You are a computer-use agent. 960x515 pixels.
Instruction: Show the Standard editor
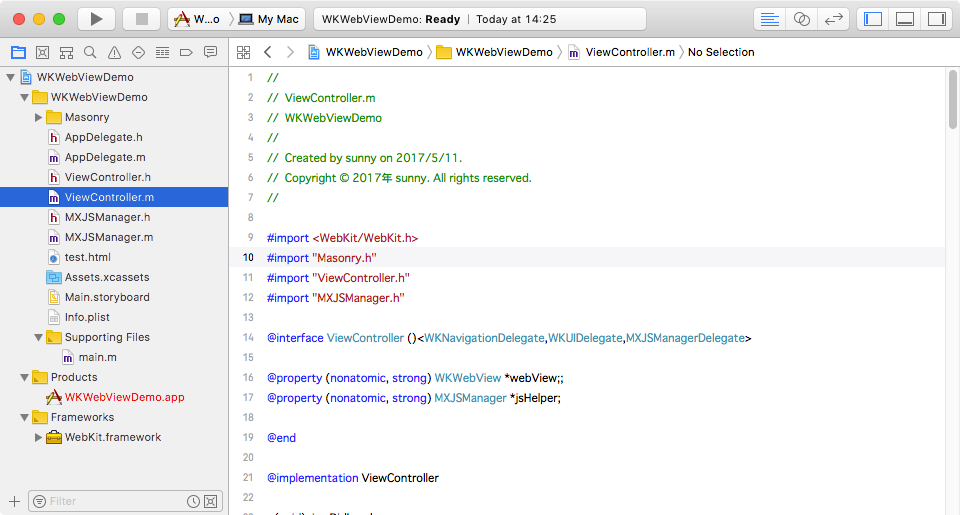770,19
